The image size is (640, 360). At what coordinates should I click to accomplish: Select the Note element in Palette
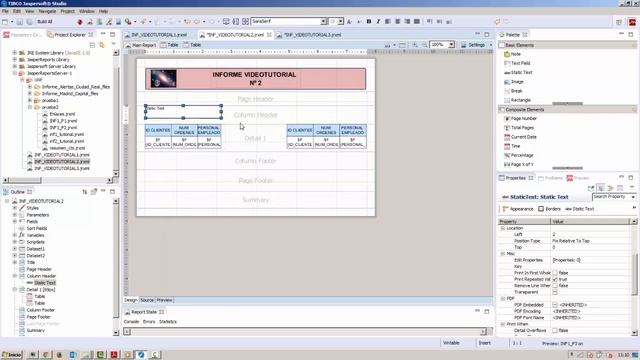tap(512, 54)
